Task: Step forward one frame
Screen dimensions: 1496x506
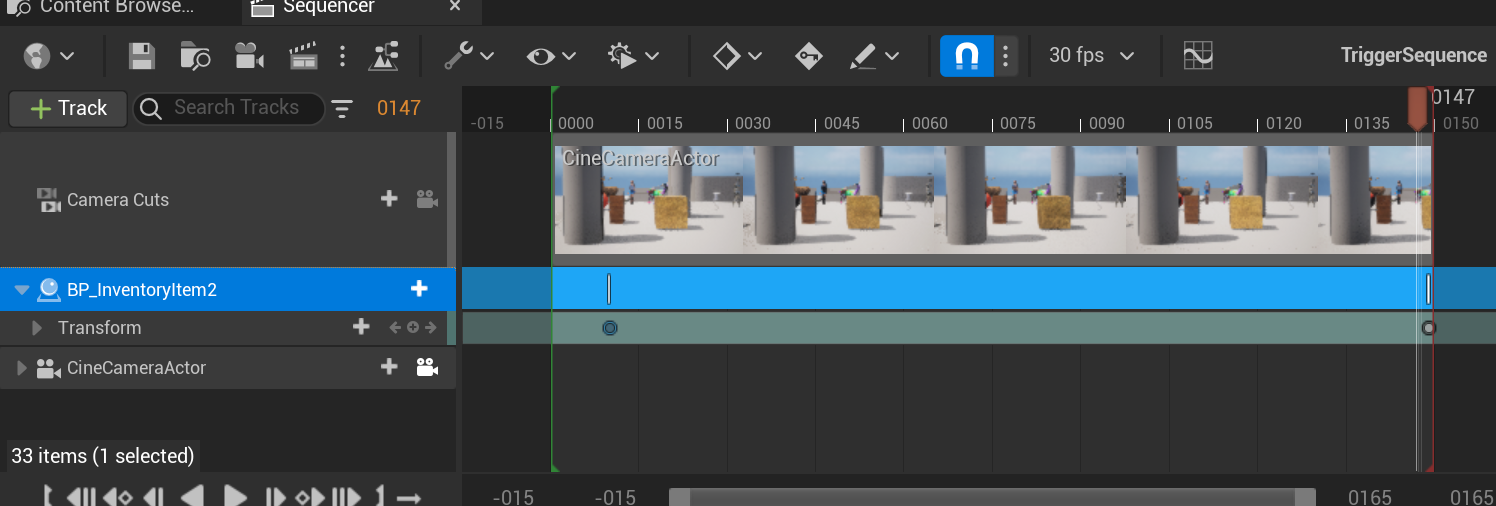Action: pyautogui.click(x=275, y=496)
